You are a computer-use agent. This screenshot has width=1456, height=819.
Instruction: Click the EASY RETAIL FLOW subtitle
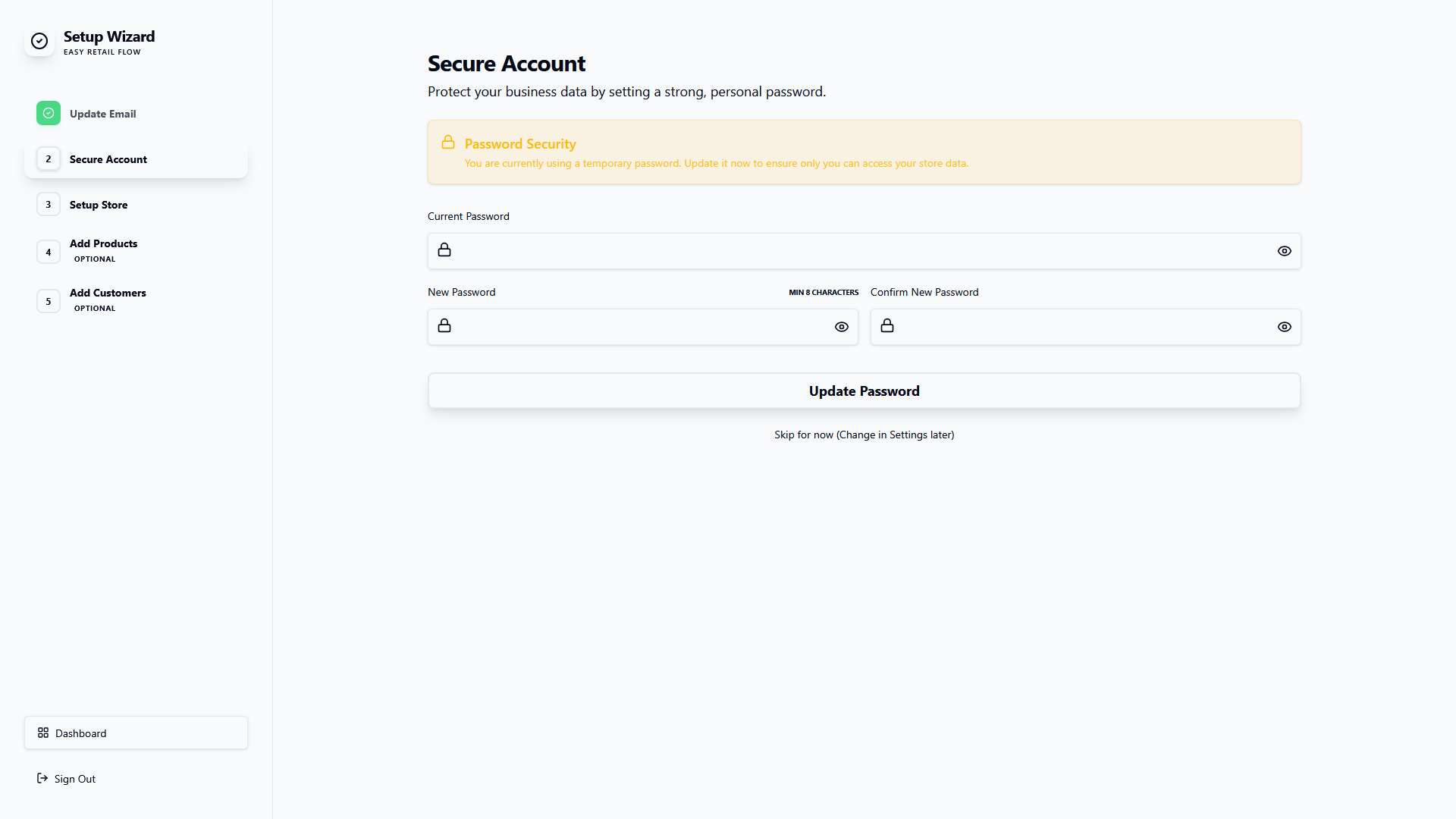tap(102, 52)
